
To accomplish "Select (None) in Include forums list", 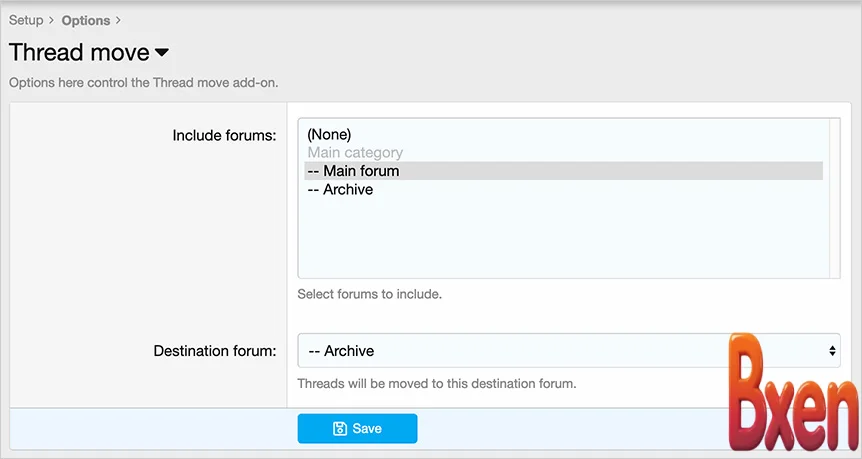I will (329, 134).
